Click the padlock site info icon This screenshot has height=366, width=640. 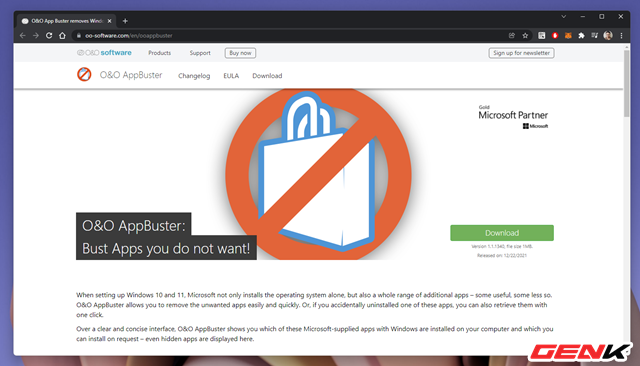coord(79,35)
